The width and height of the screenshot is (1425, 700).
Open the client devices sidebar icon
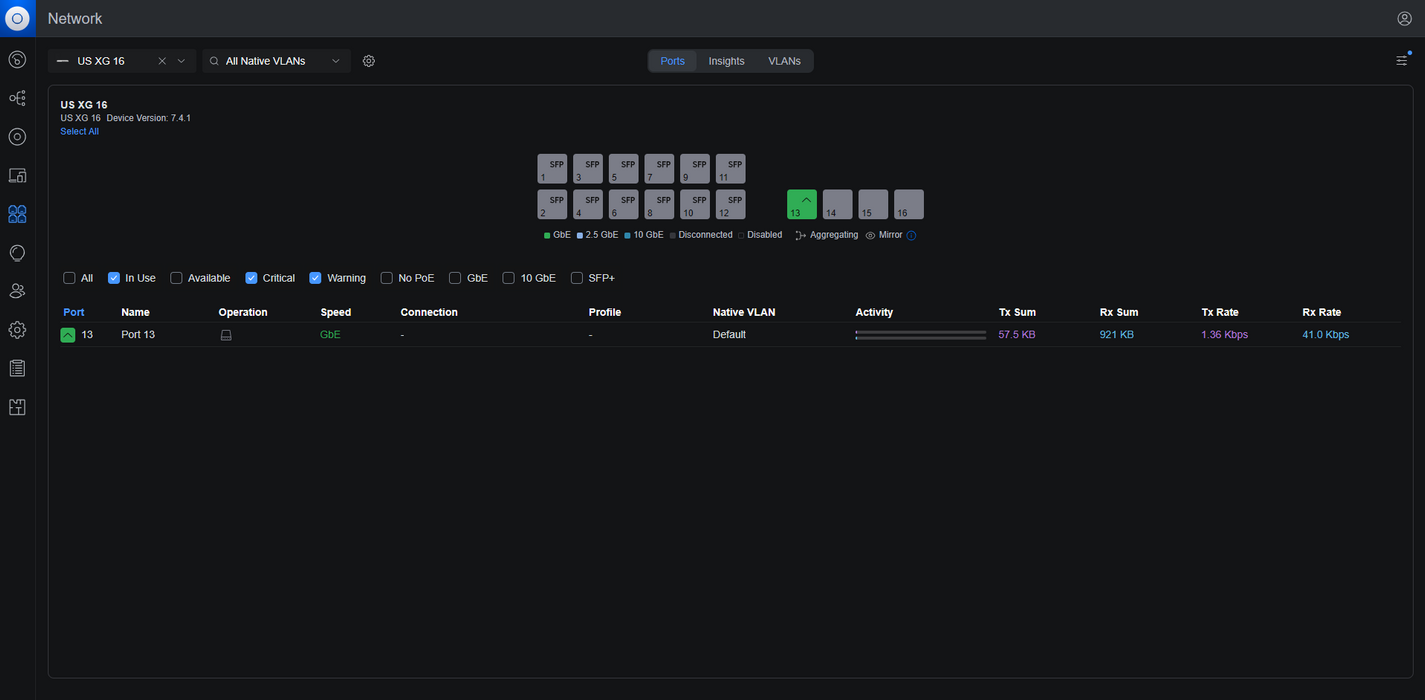click(x=17, y=175)
